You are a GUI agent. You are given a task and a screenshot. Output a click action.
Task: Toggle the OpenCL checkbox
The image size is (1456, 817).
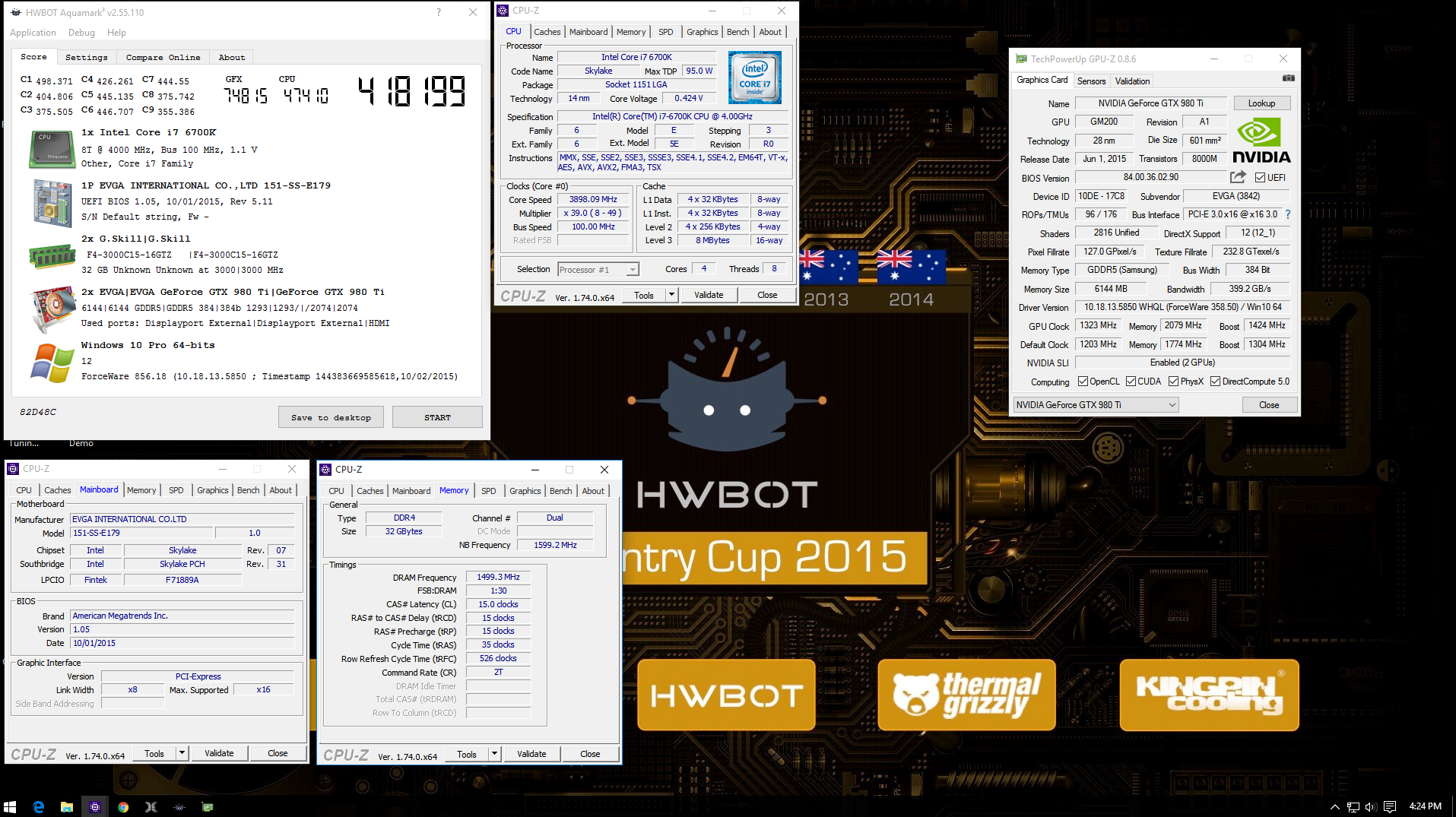1083,382
